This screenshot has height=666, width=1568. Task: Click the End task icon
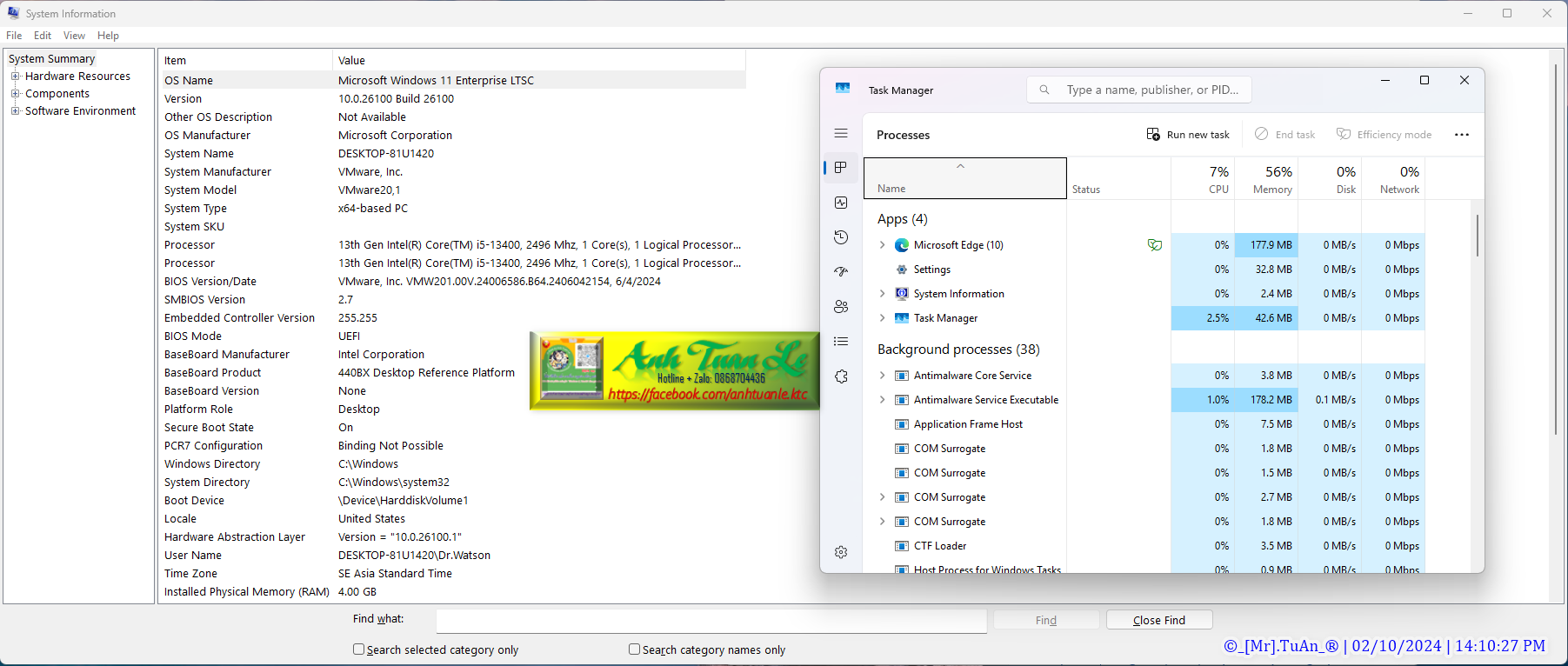[1261, 134]
